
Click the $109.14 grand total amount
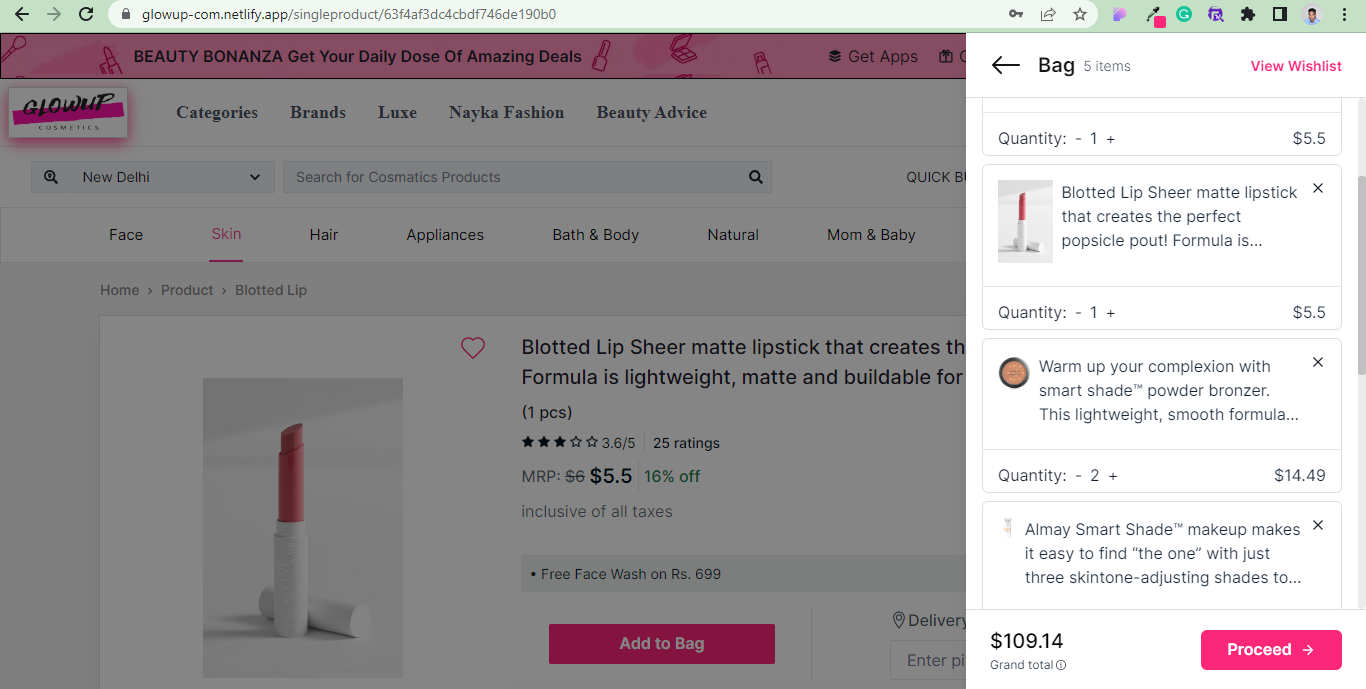point(1027,641)
